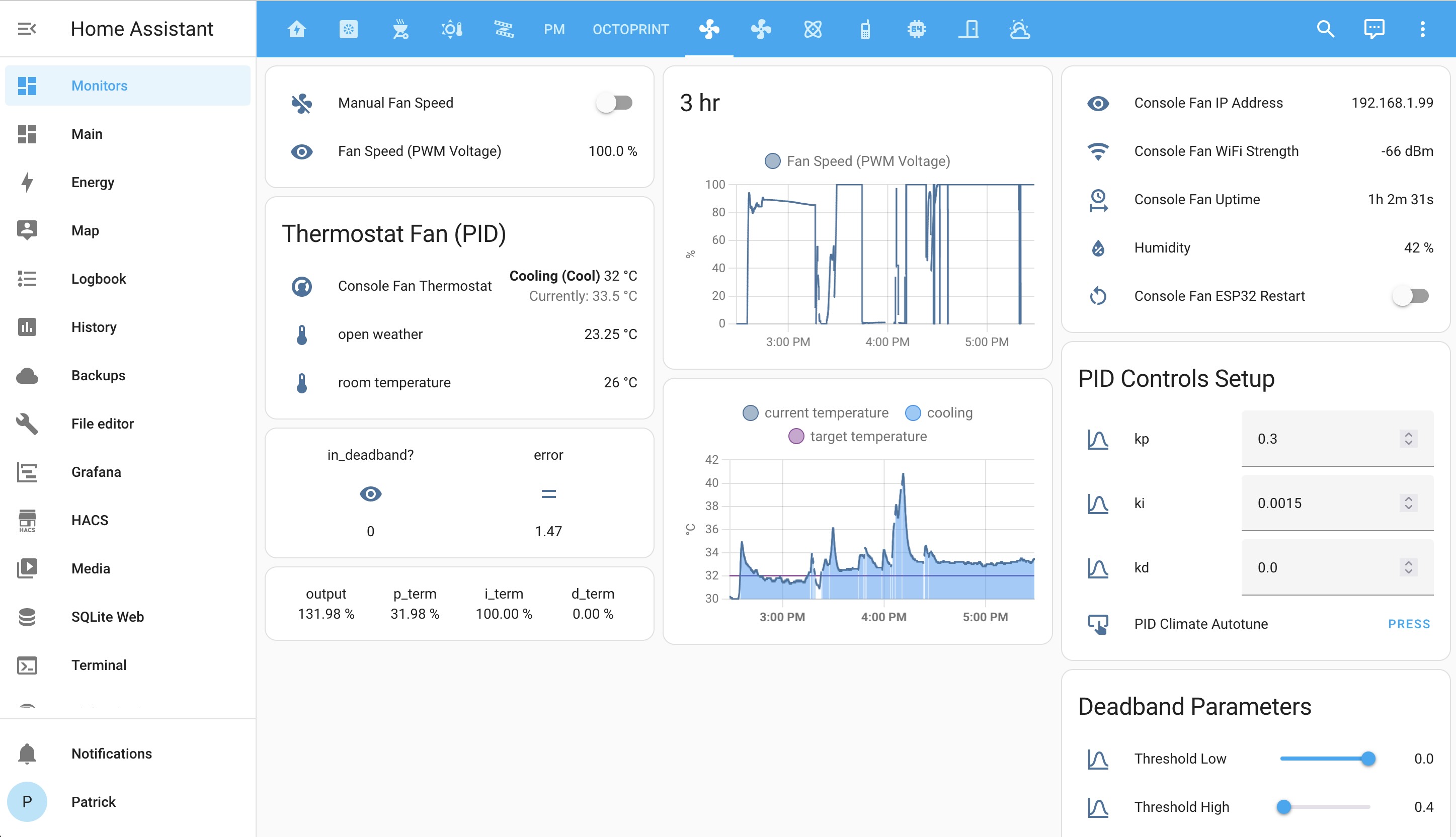Click the kp value stepper arrows

1408,439
